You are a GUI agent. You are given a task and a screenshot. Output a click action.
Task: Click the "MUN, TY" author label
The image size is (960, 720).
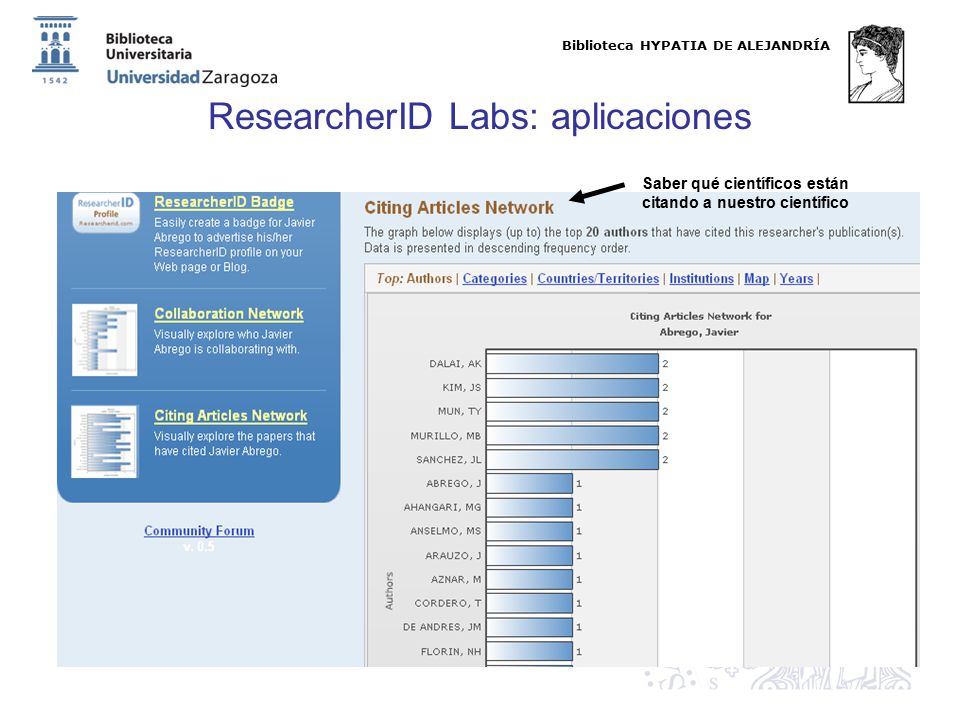click(x=460, y=411)
